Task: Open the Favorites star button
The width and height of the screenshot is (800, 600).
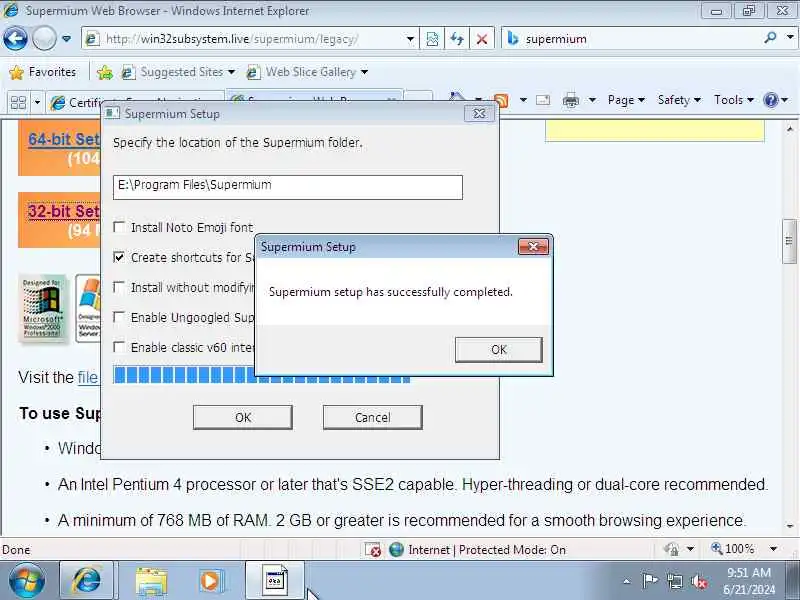Action: click(43, 72)
